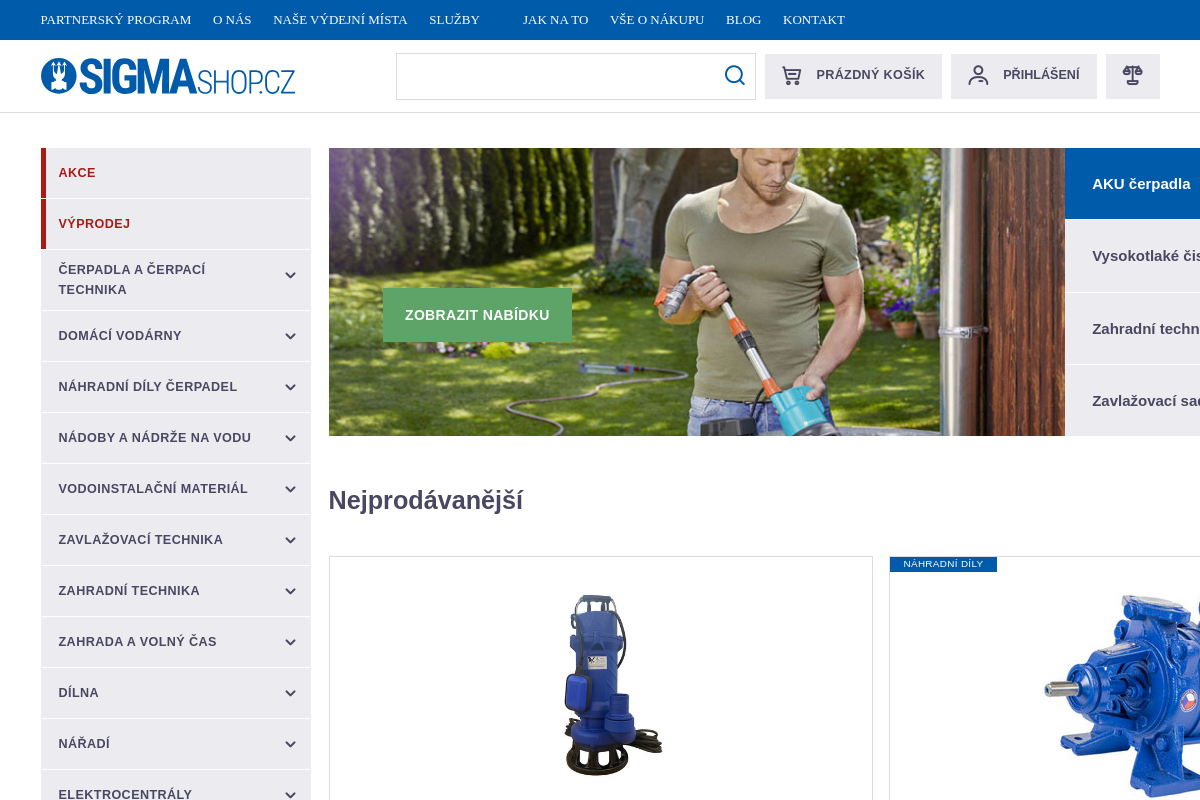Select Vysokotlaké čističe banner tab
The width and height of the screenshot is (1200, 800).
click(1132, 256)
